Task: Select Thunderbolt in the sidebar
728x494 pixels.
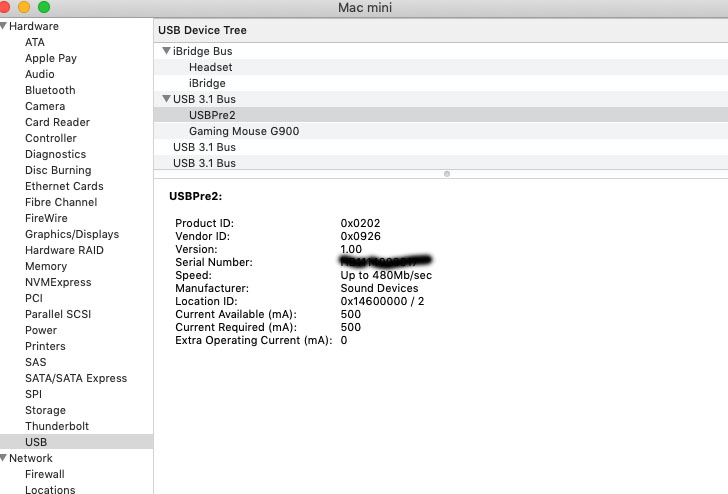Action: (57, 426)
